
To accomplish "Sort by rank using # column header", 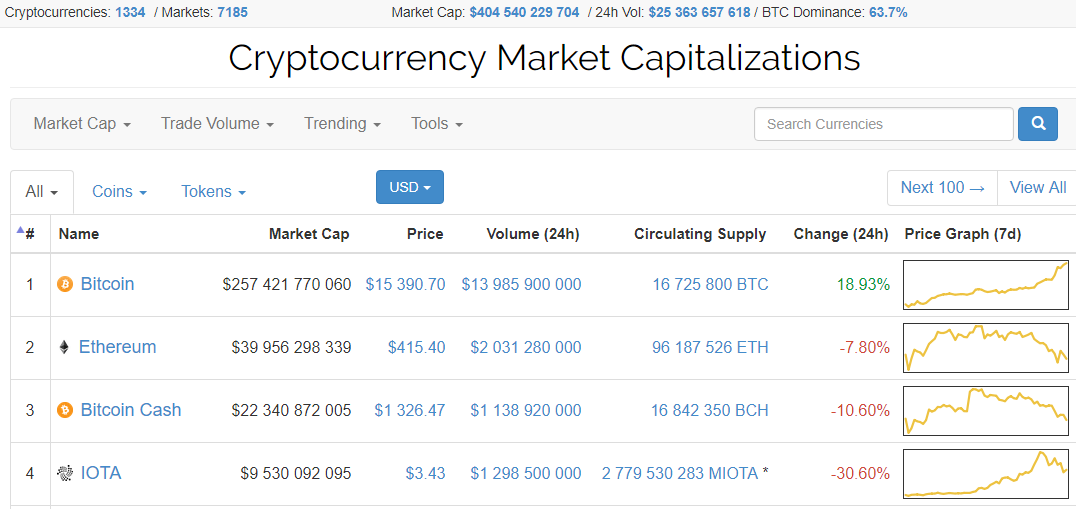I will [x=29, y=234].
